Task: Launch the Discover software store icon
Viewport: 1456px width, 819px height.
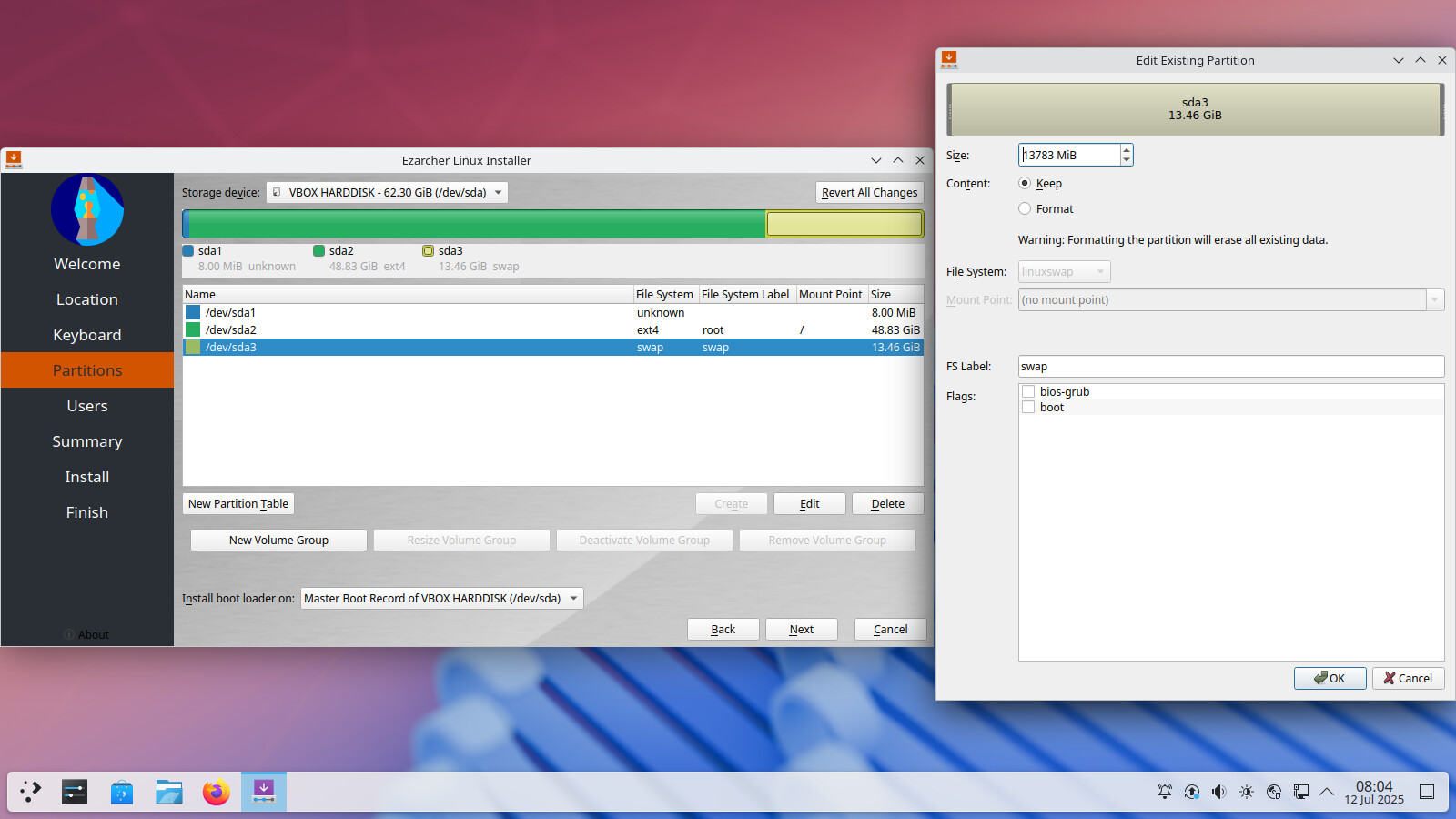Action: pyautogui.click(x=122, y=792)
